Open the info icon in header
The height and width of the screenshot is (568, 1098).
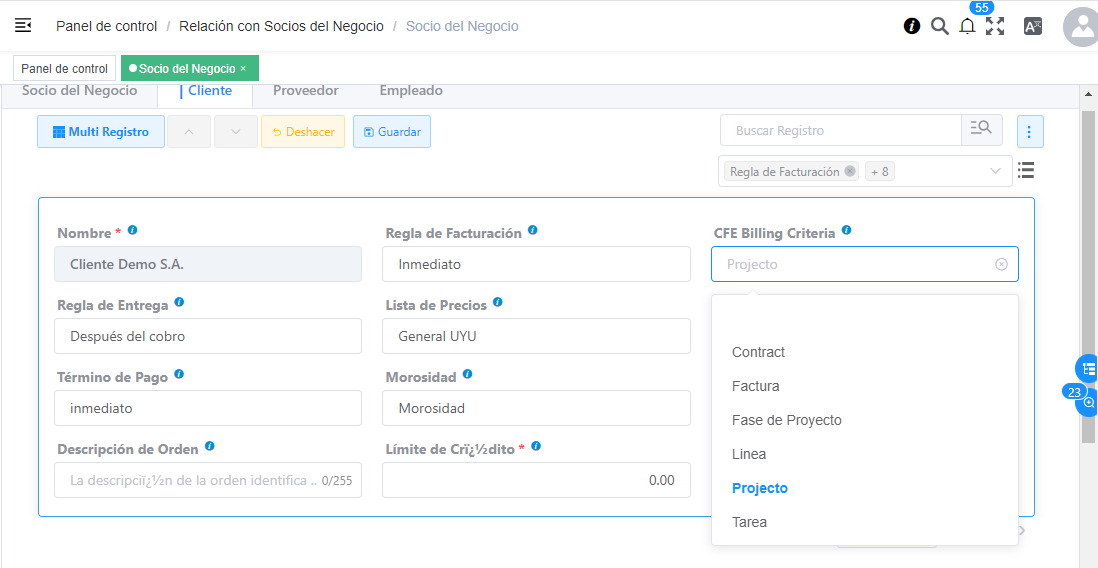tap(911, 27)
